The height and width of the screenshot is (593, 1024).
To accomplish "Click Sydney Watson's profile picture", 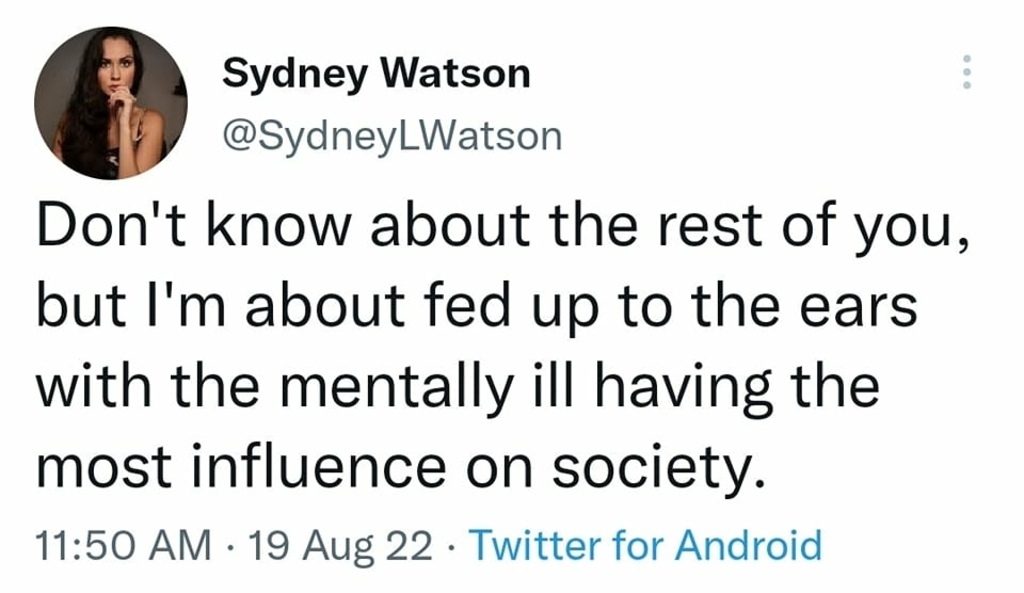I will pos(111,104).
